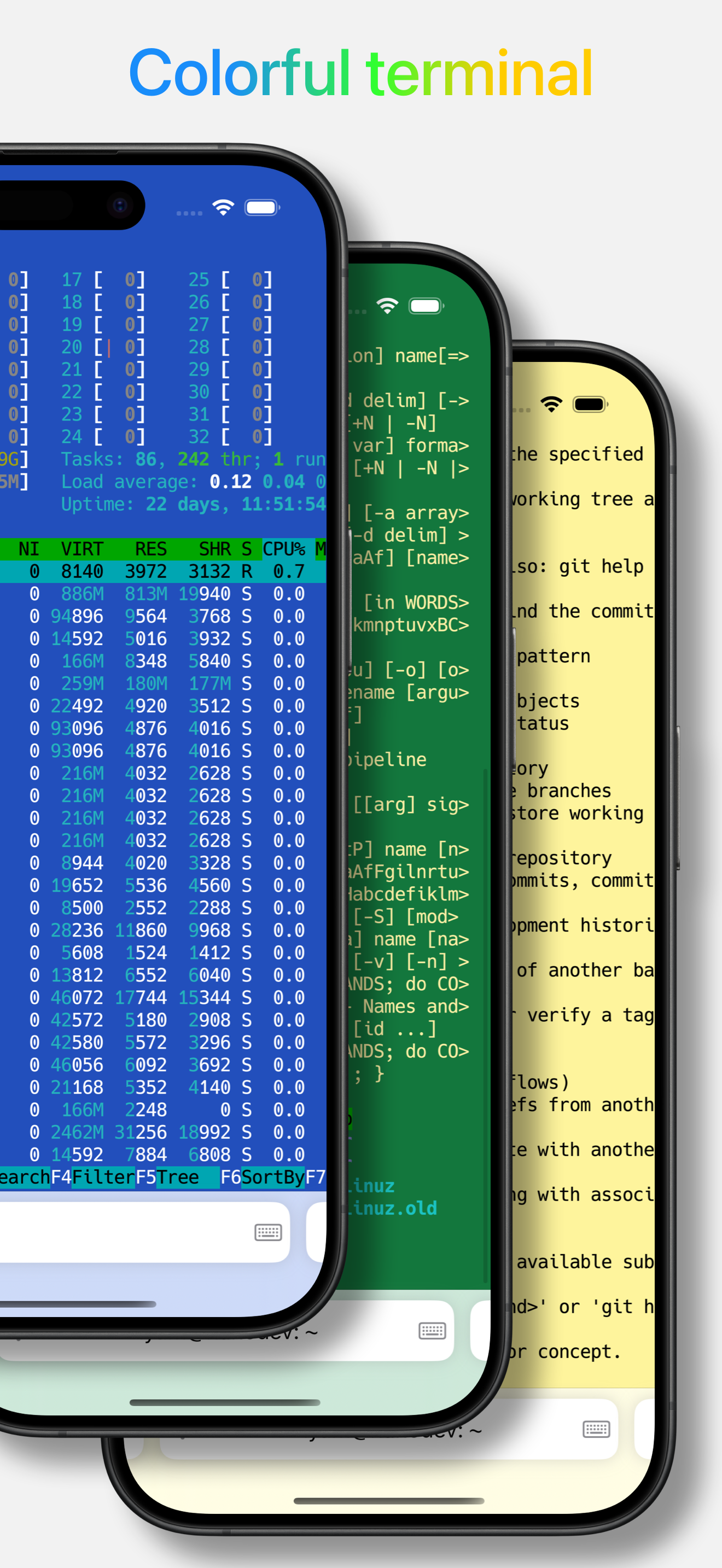Click CPU meter number 32 in htop
The width and height of the screenshot is (722, 1568).
[230, 437]
